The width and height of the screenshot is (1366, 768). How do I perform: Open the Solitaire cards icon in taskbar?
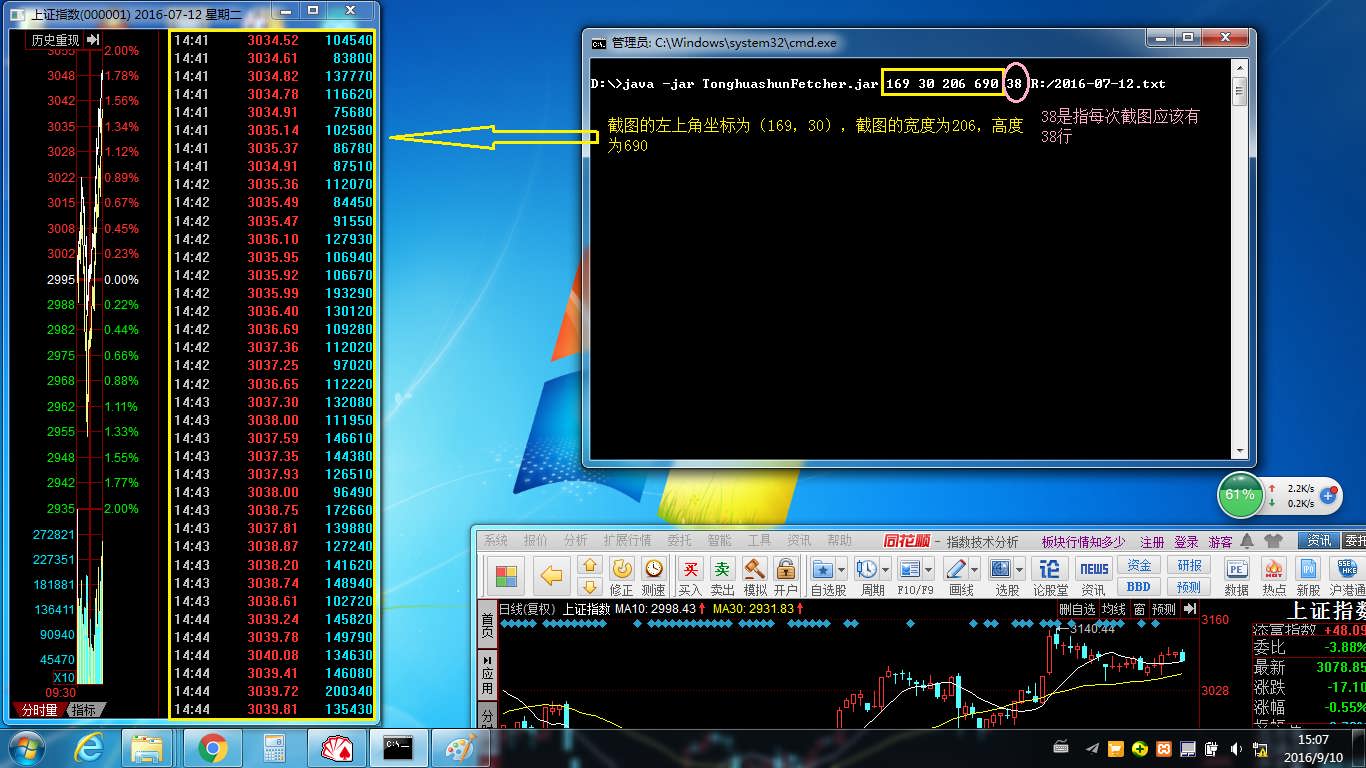pyautogui.click(x=336, y=748)
